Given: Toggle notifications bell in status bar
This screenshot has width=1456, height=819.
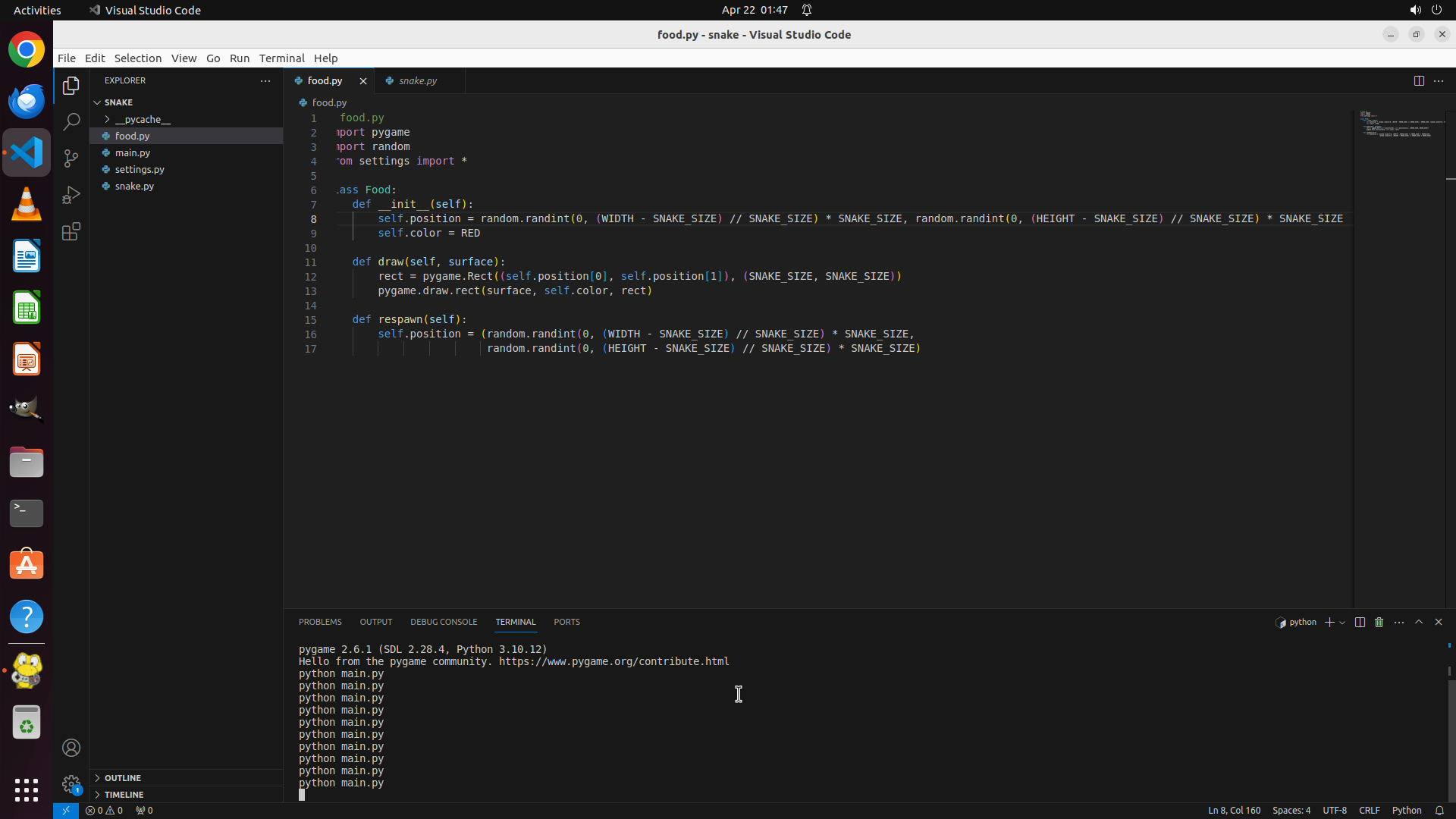Looking at the screenshot, I should click(x=1439, y=810).
